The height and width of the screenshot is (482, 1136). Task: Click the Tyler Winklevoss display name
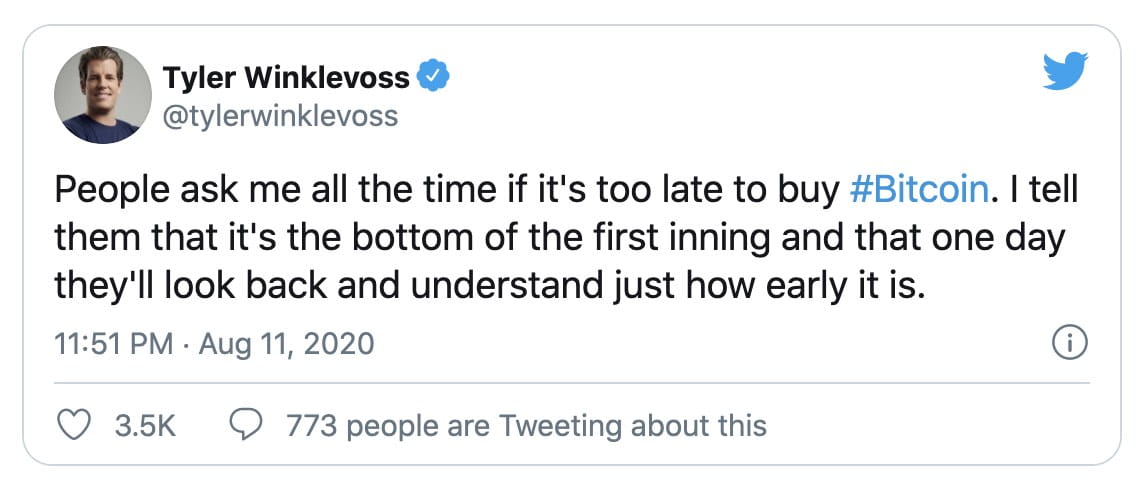coord(285,78)
